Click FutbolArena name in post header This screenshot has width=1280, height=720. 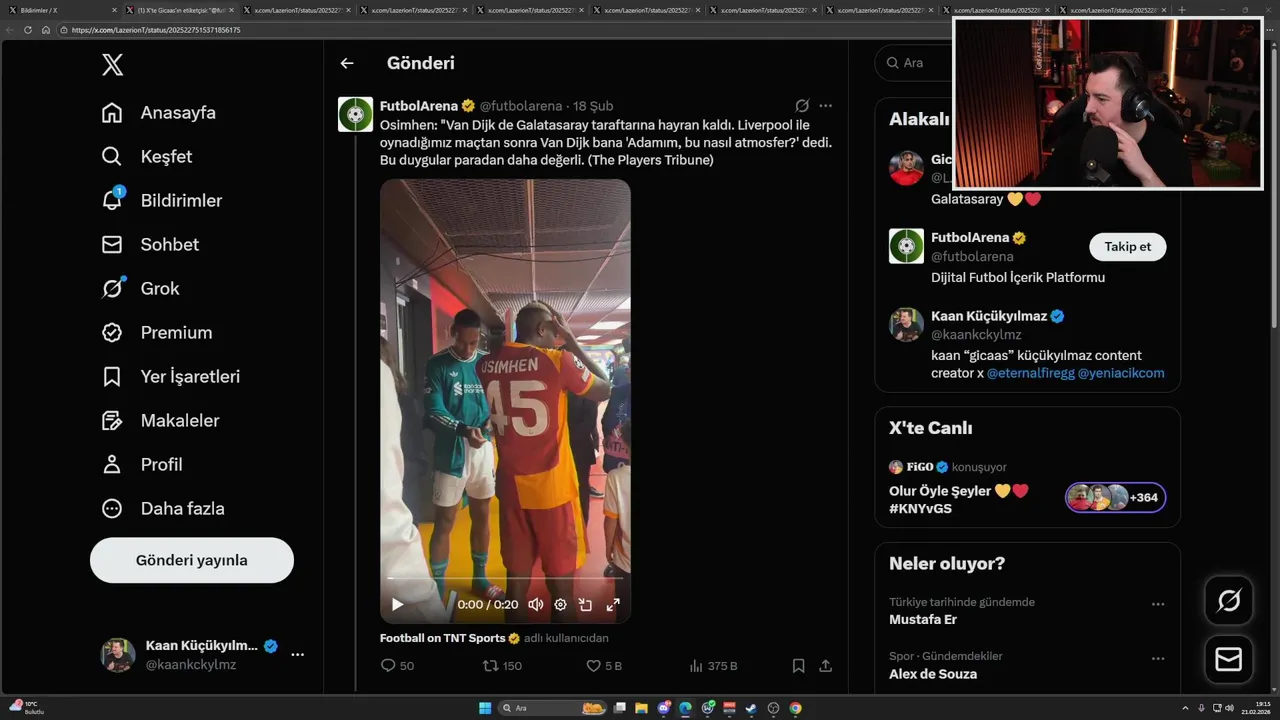click(x=419, y=105)
